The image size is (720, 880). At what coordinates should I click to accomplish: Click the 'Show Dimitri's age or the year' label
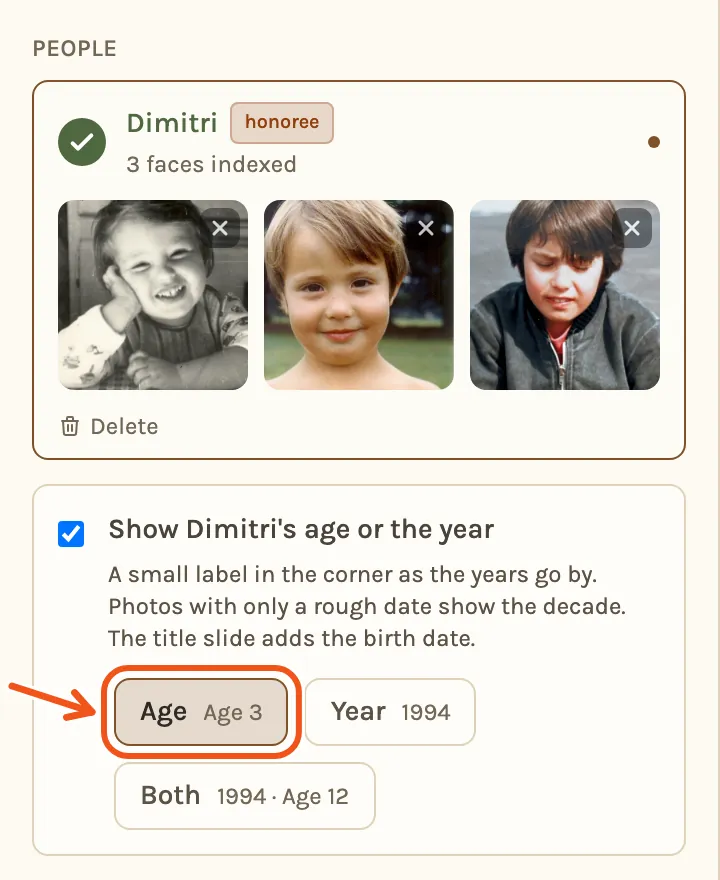click(301, 529)
